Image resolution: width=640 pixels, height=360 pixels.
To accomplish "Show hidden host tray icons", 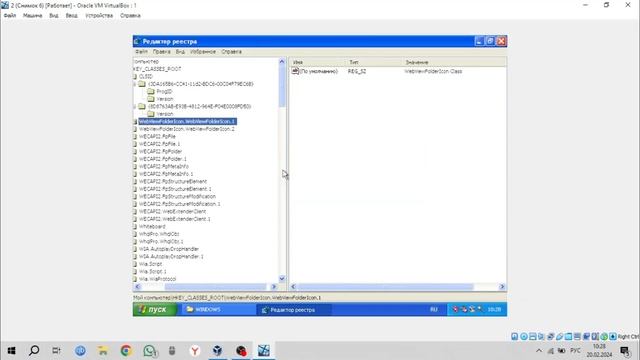I will click(x=539, y=351).
